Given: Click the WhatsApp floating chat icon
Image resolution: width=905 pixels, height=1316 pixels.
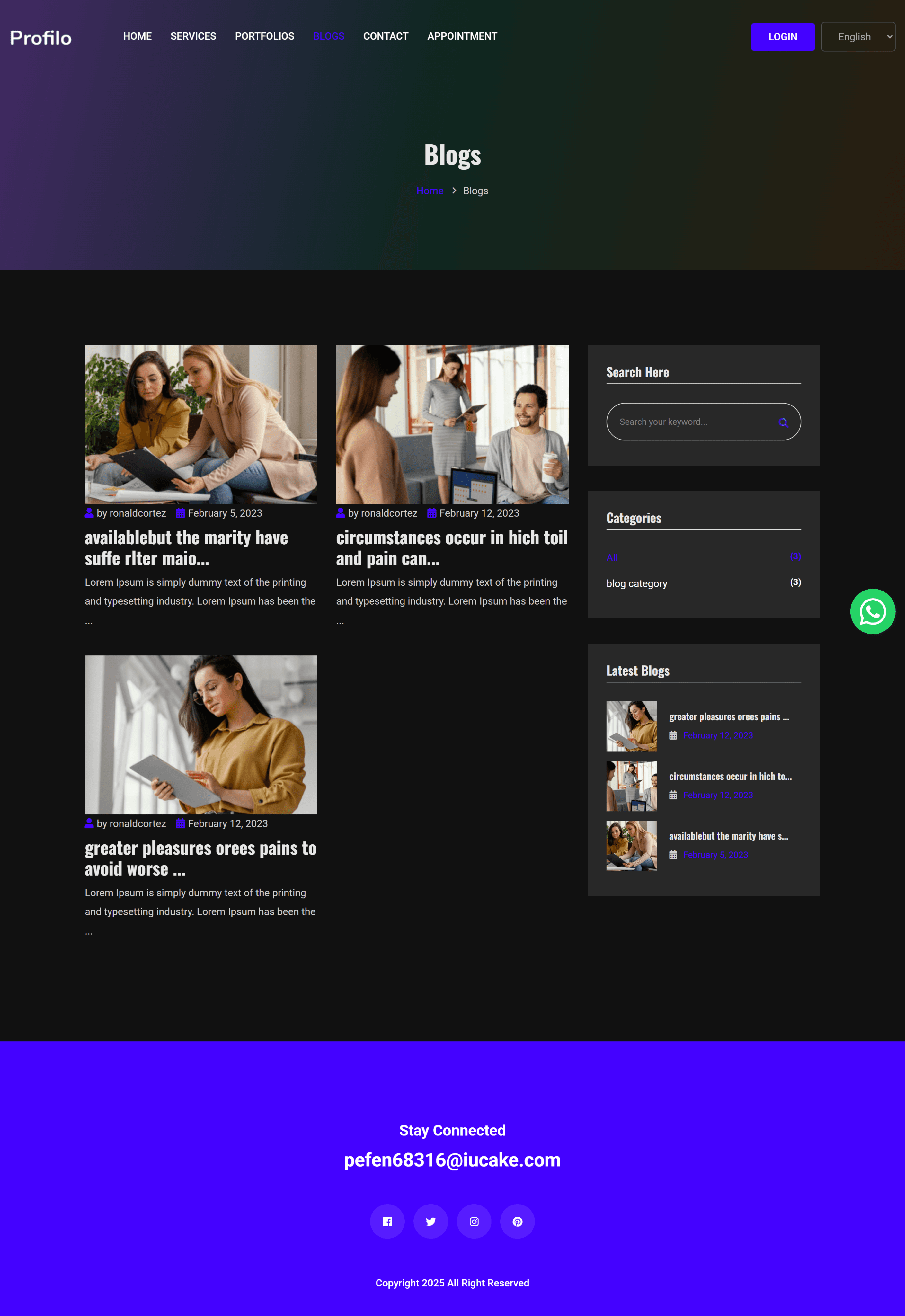Looking at the screenshot, I should click(872, 611).
